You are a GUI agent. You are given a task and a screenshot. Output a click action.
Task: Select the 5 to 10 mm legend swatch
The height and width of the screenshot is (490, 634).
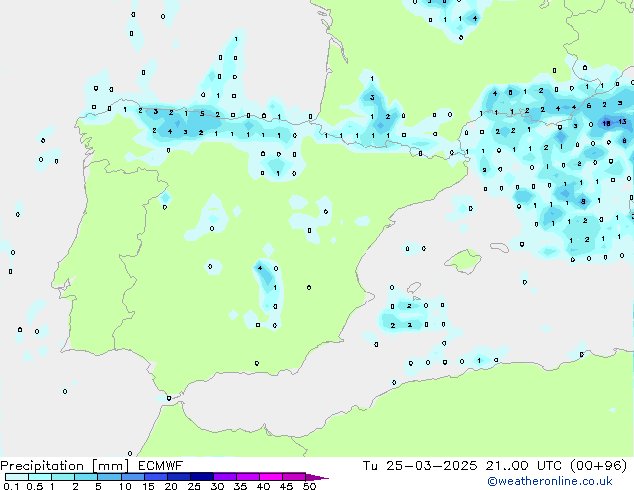coord(109,477)
